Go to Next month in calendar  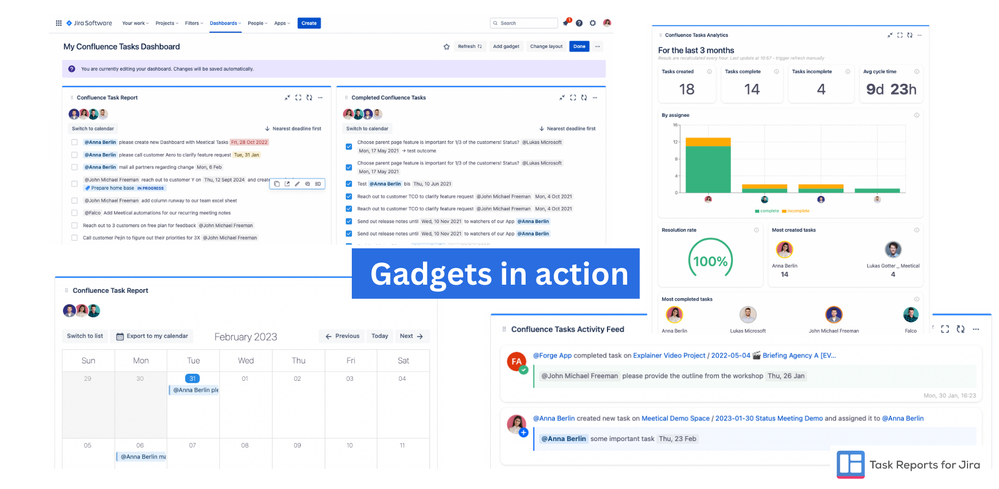[412, 336]
